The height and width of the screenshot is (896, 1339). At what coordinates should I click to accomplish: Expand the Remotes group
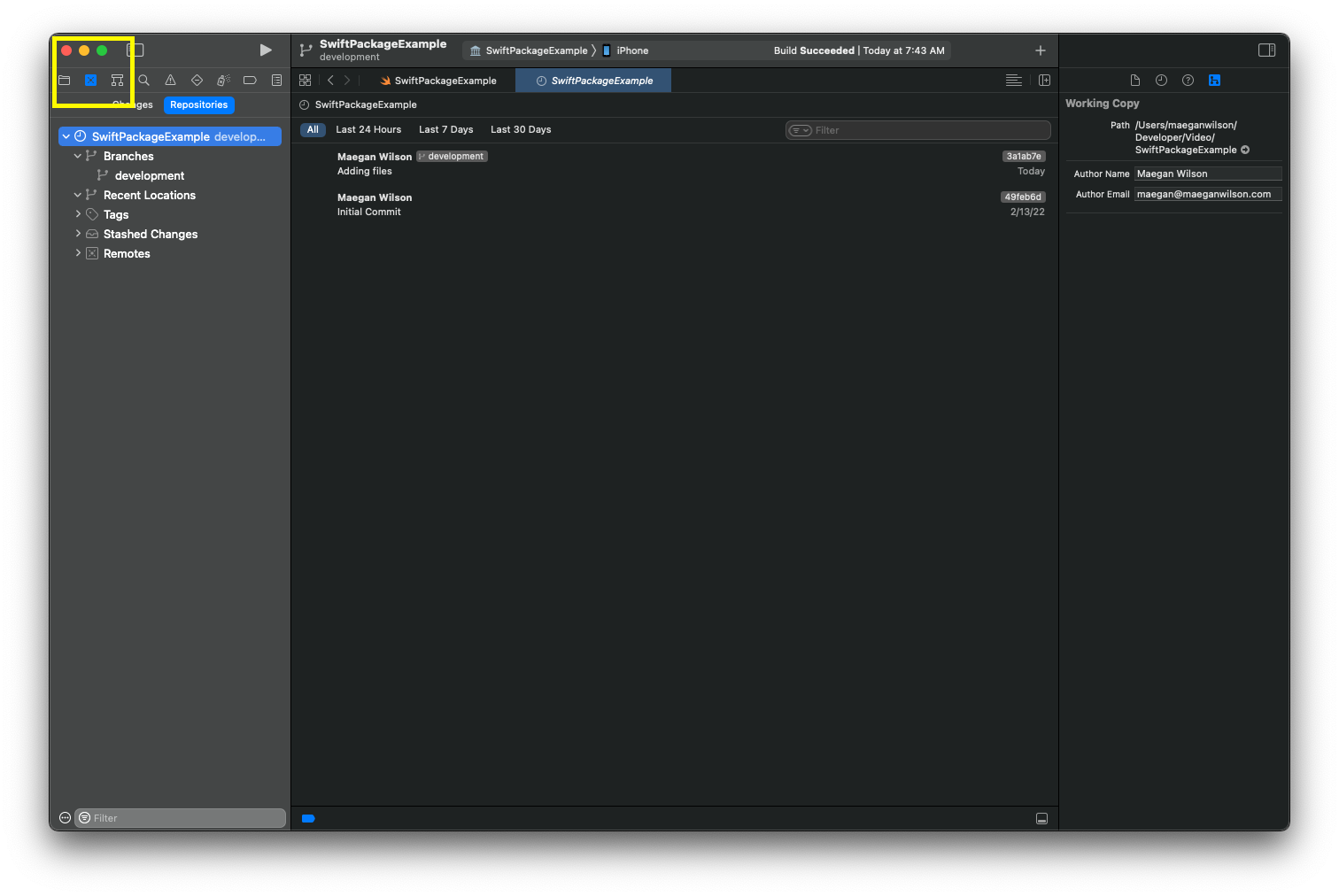[78, 253]
